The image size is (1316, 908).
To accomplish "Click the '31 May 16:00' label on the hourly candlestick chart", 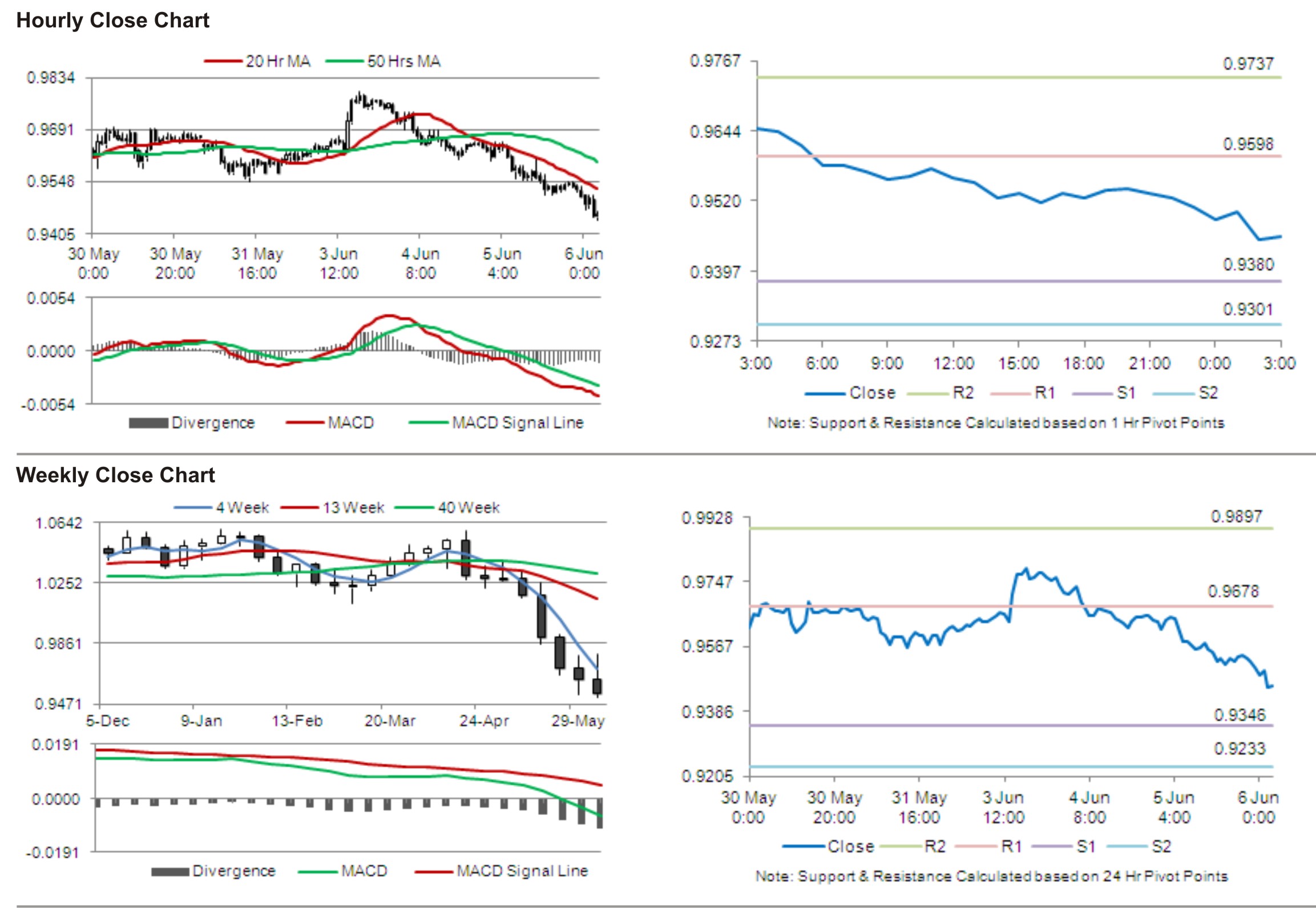I will [257, 263].
